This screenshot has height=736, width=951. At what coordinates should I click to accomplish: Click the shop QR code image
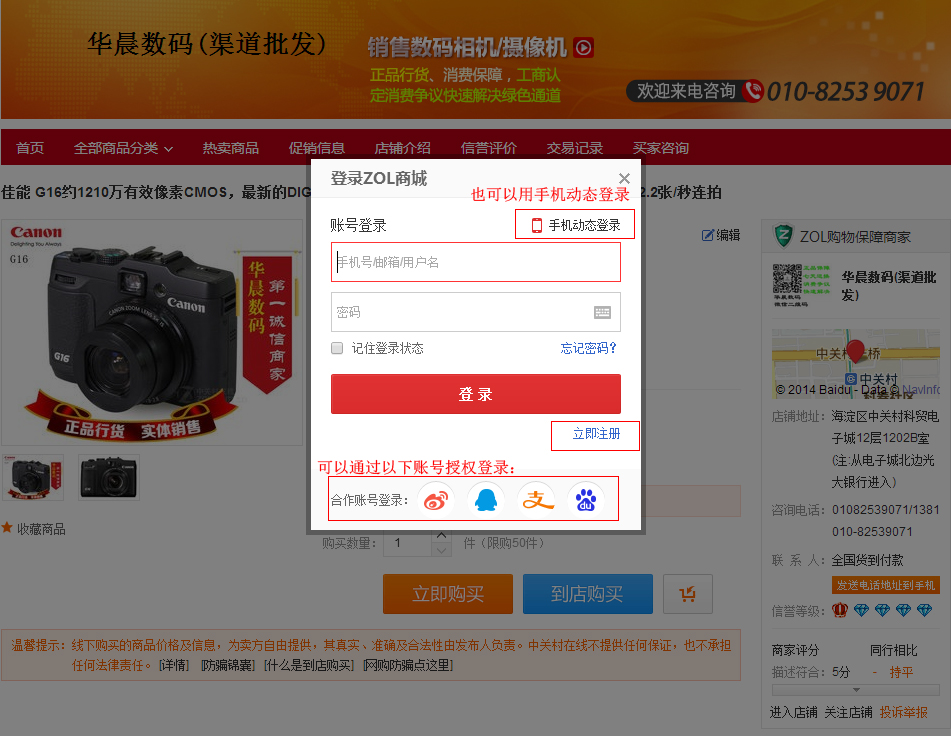(x=787, y=280)
